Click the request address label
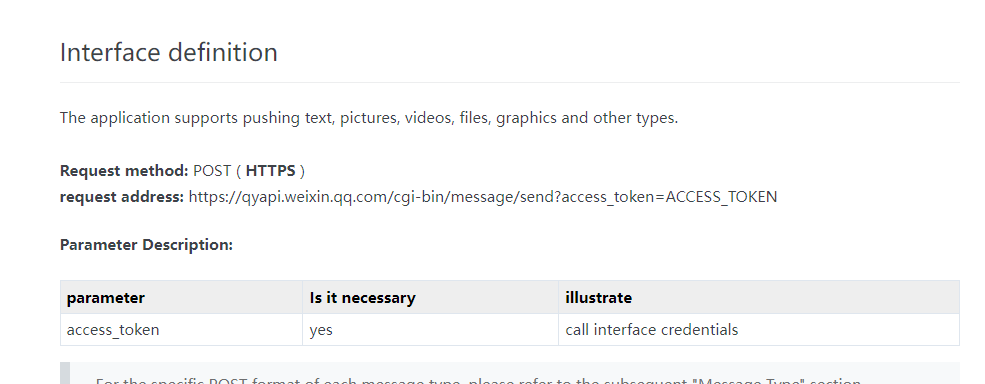Viewport: 985px width, 384px height. [122, 197]
